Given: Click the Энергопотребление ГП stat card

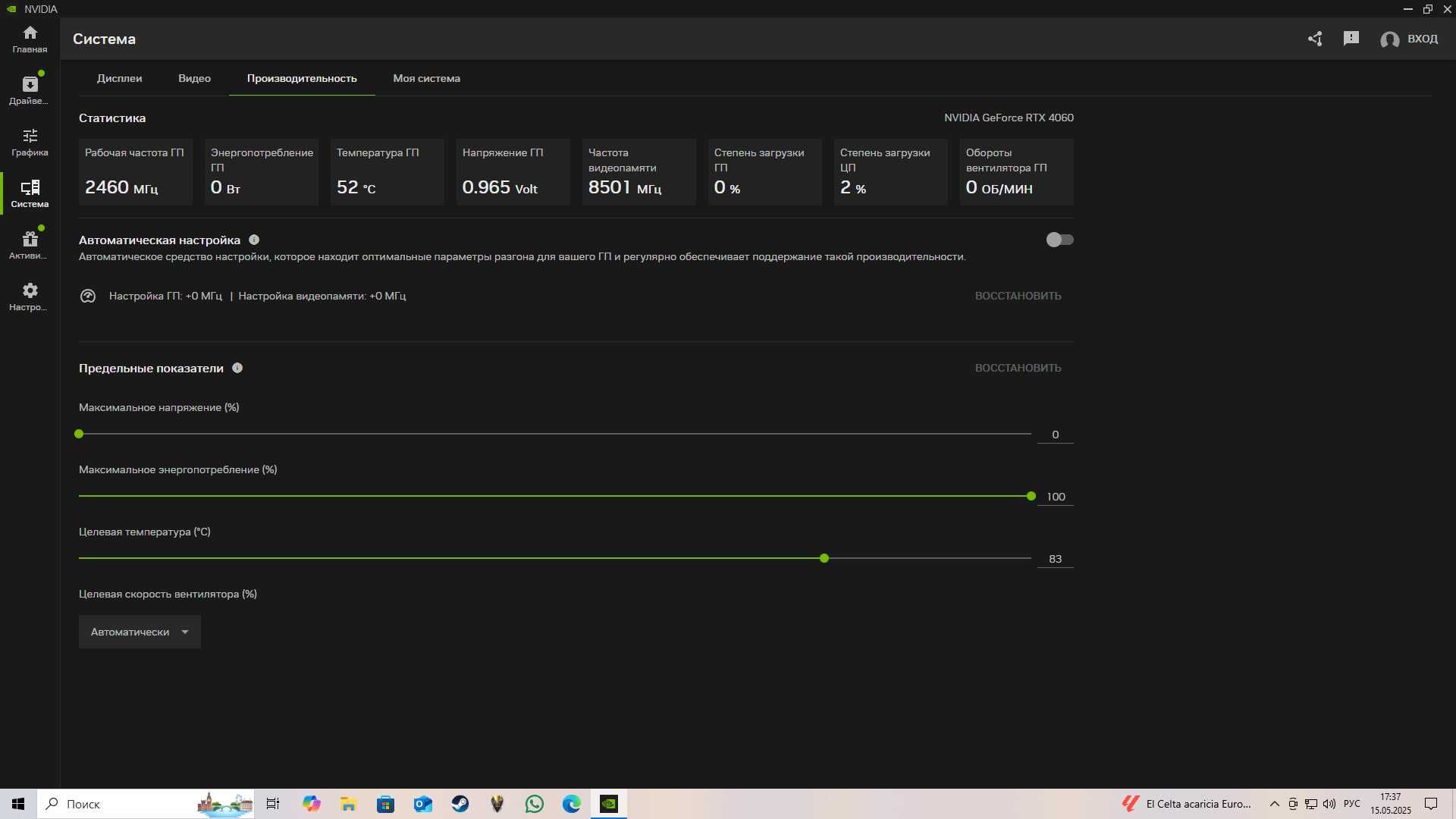Looking at the screenshot, I should [262, 171].
